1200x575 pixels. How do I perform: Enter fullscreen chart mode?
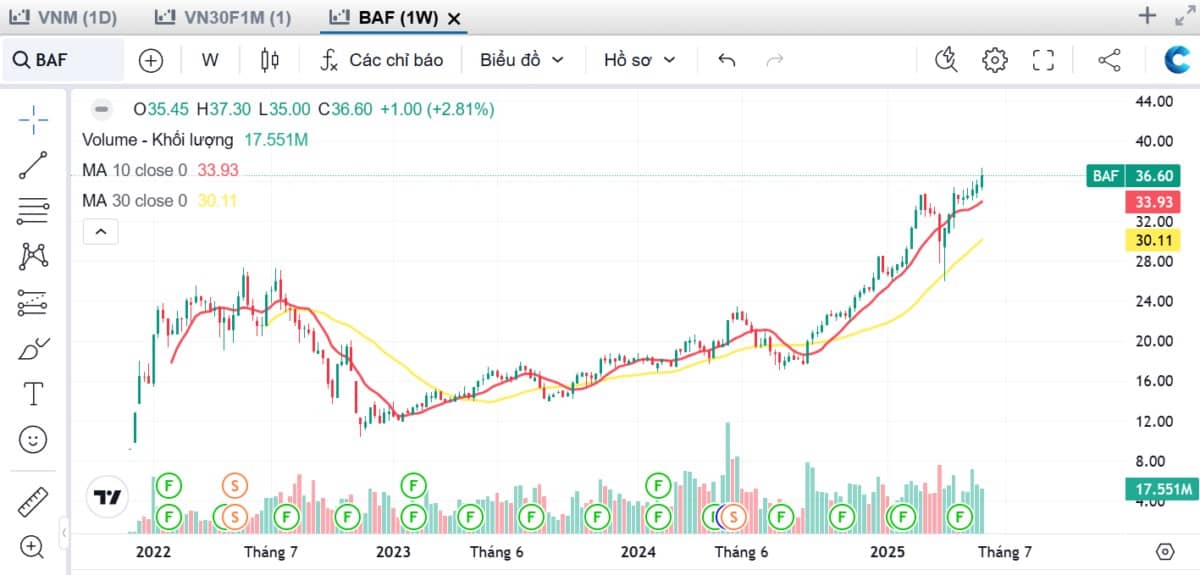pos(1043,60)
